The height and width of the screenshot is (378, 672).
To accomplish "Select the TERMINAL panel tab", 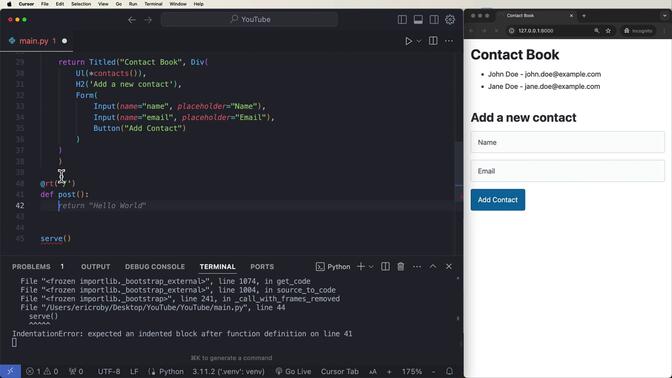I will coord(217,267).
